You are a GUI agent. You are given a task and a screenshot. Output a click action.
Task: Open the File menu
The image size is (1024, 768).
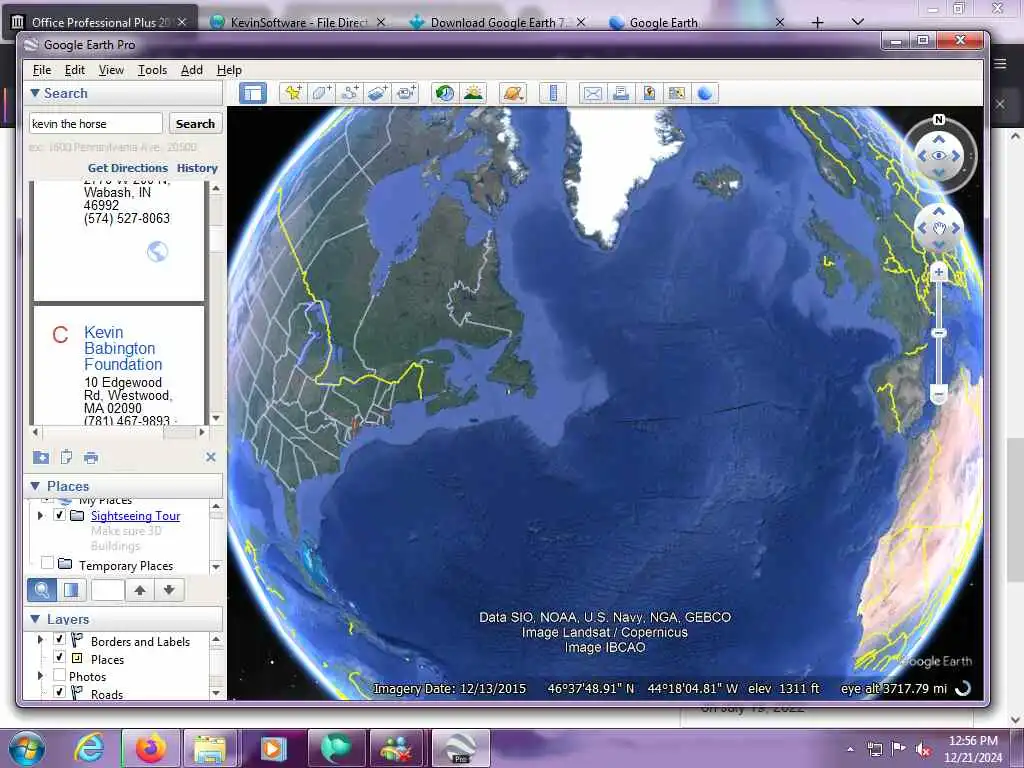(42, 70)
